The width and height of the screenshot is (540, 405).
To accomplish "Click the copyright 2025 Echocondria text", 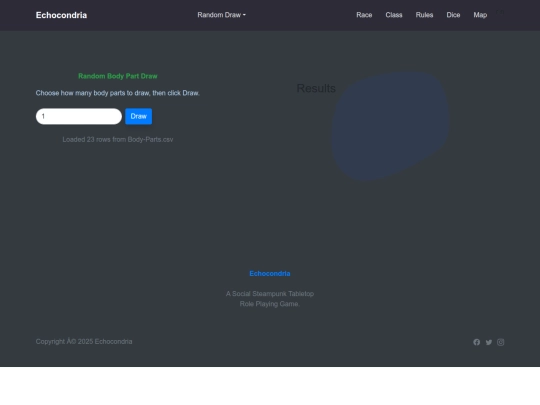I will click(84, 342).
